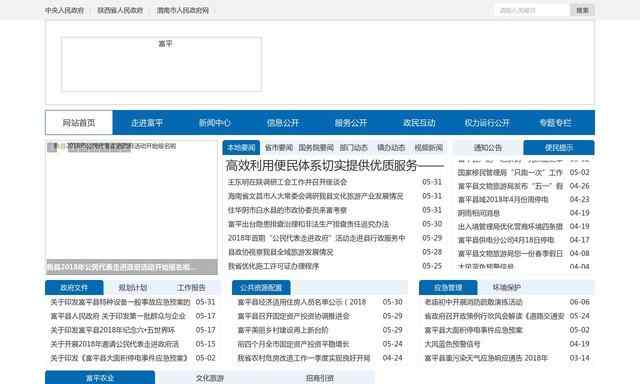The image size is (640, 384).
Task: Open the 美丽乡村建设 item
Action: [x=283, y=330]
